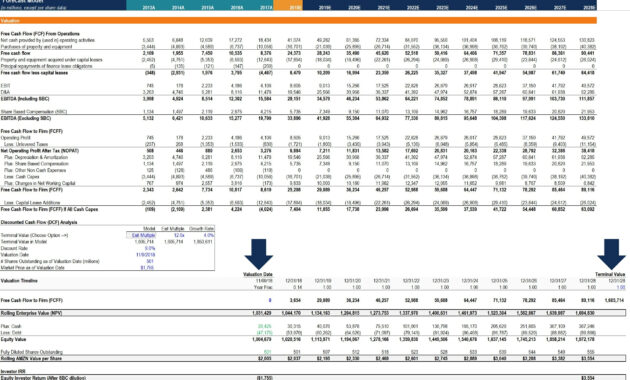630x380 pixels.
Task: Select the 'Plus: Depreciation & Amortization' label
Action: click(36, 157)
